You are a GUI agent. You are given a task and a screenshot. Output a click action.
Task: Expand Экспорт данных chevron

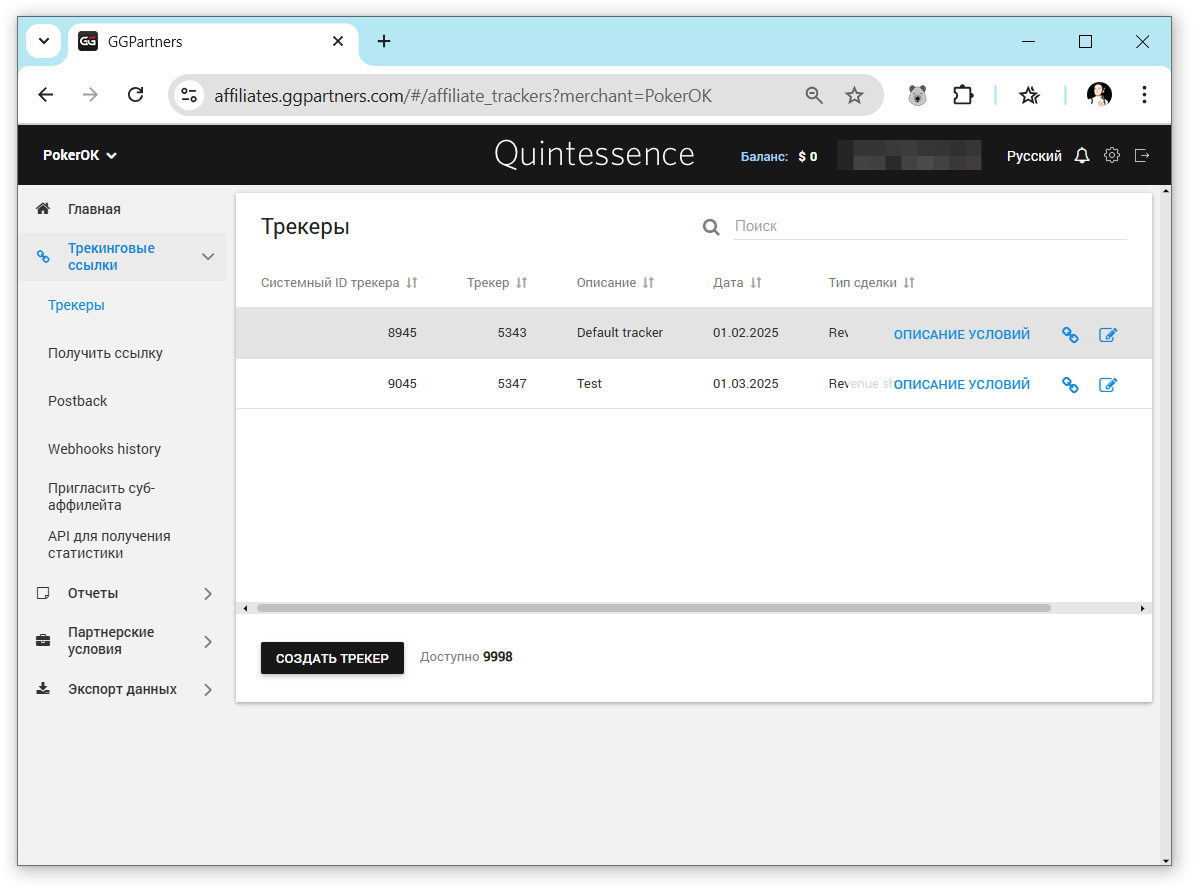click(x=208, y=690)
